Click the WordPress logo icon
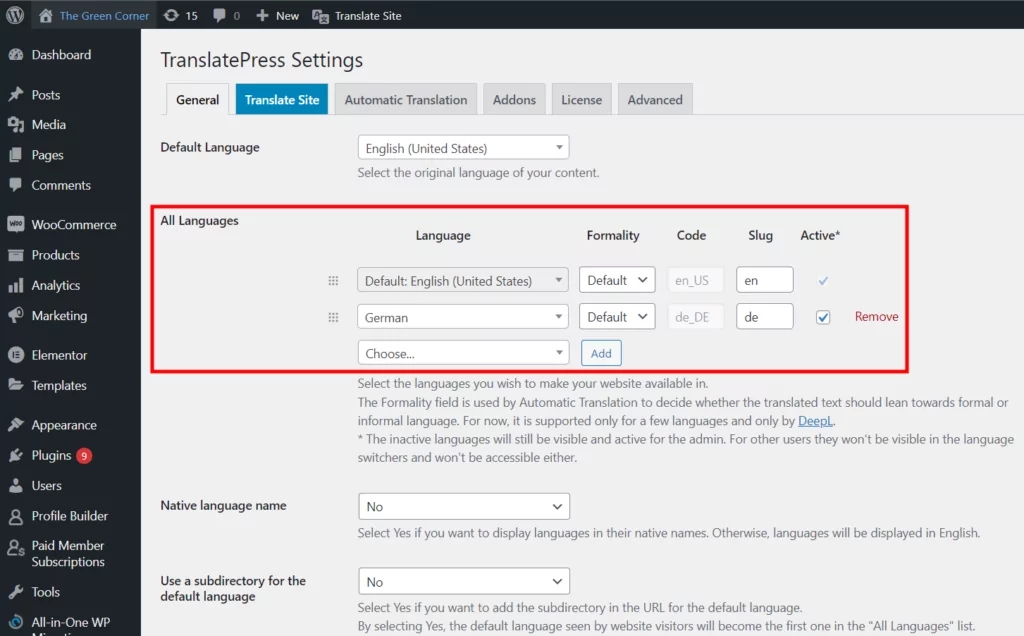The height and width of the screenshot is (636, 1024). [15, 16]
